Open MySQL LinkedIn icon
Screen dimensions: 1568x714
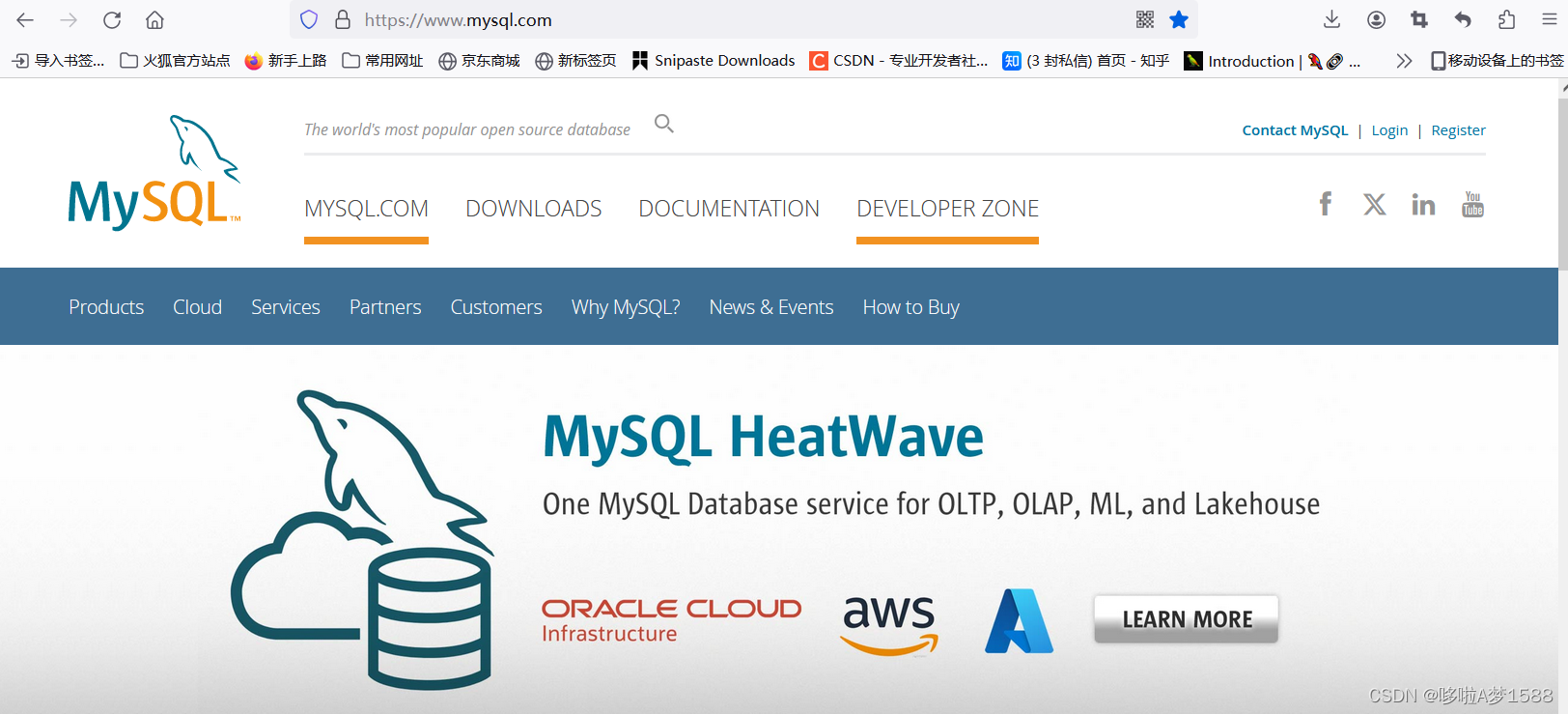(1423, 204)
